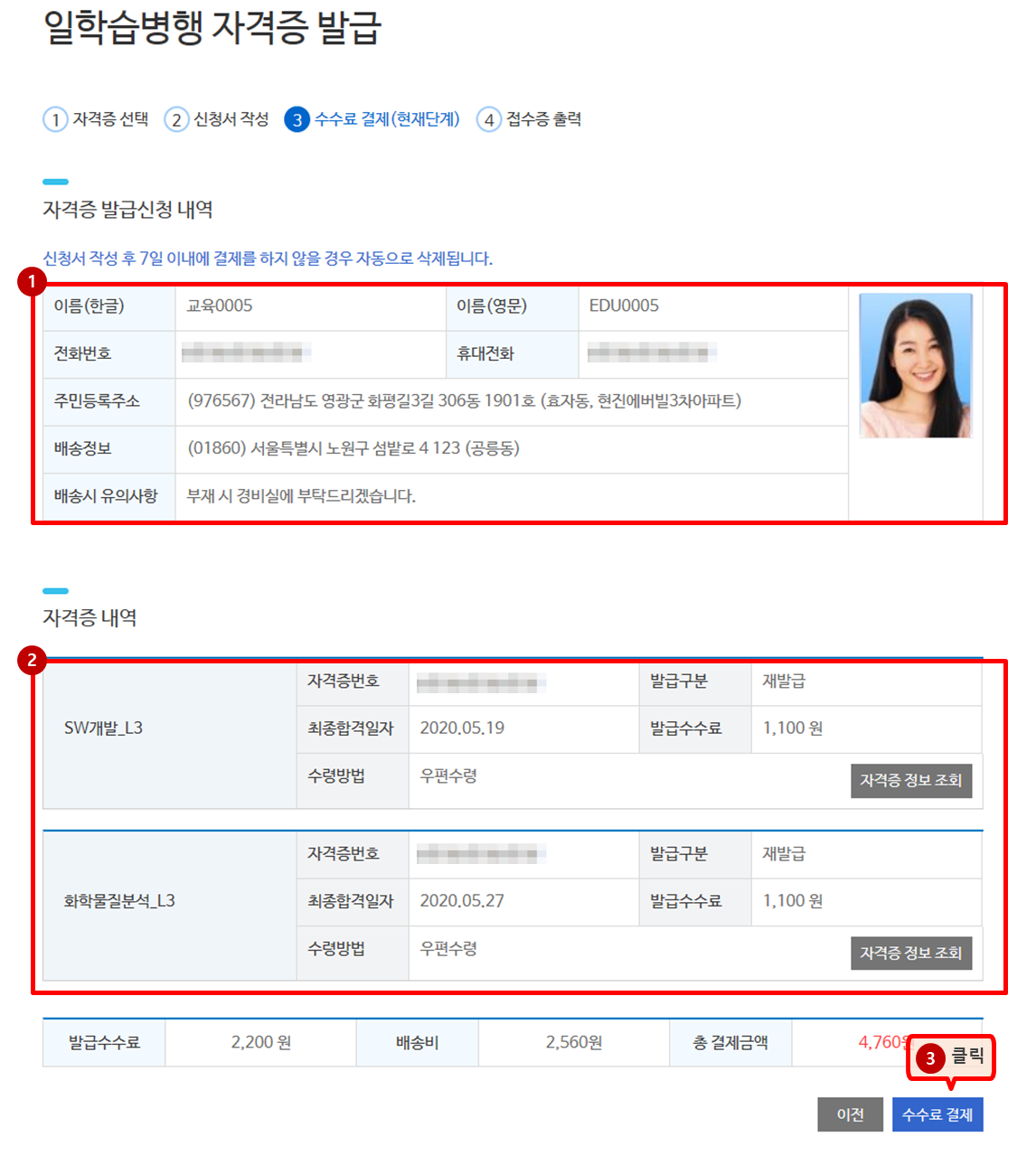Click the English name EDU0005

pyautogui.click(x=624, y=305)
